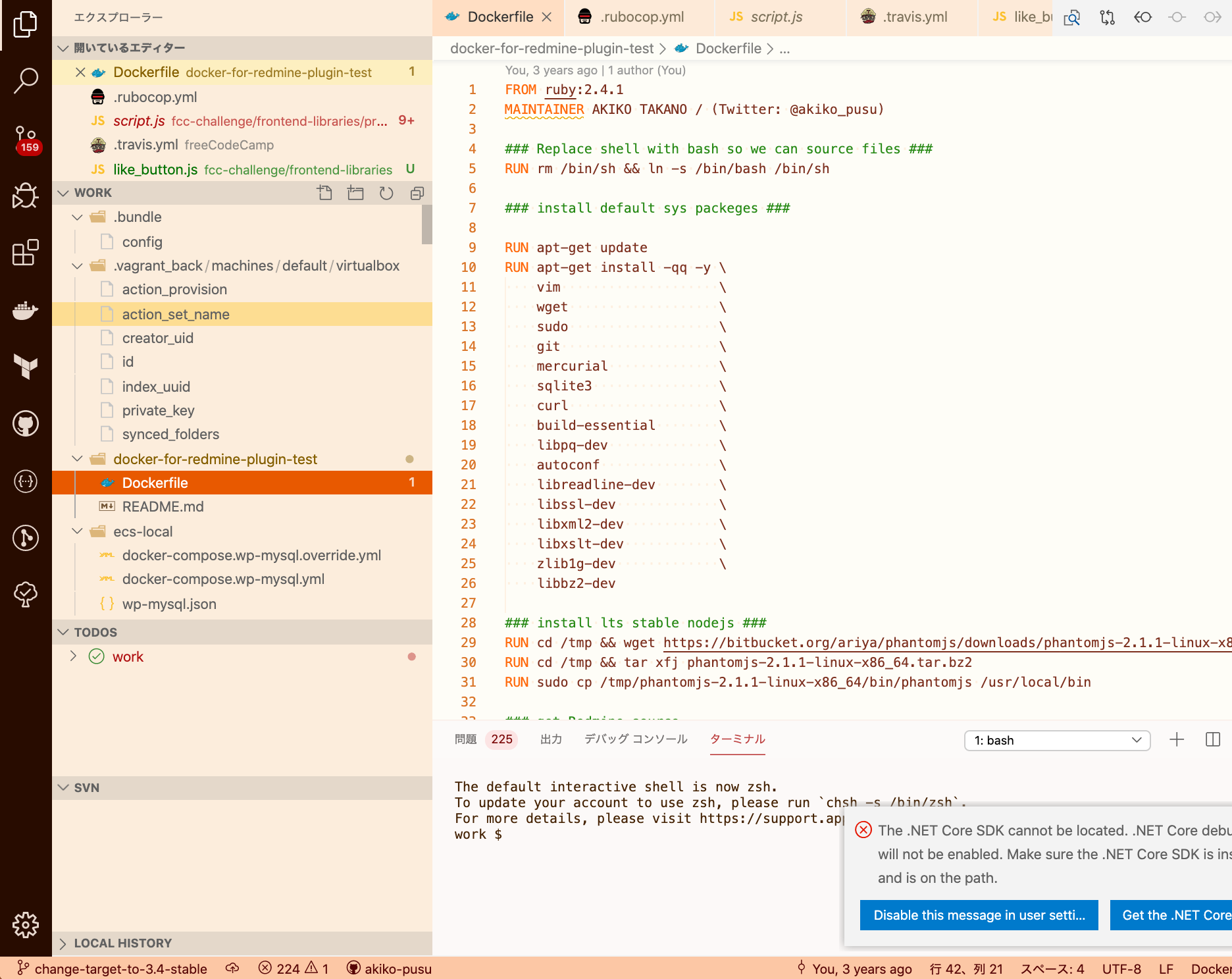Click the 'You, 3 years ago' blame in status bar
Image resolution: width=1232 pixels, height=979 pixels.
point(854,968)
